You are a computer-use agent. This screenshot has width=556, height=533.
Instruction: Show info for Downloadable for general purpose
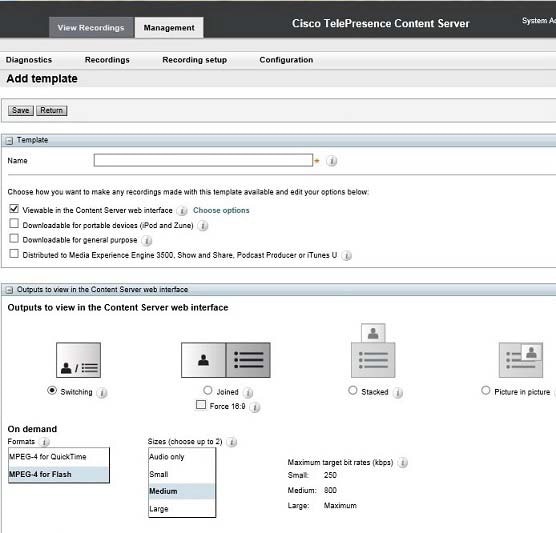coord(146,241)
